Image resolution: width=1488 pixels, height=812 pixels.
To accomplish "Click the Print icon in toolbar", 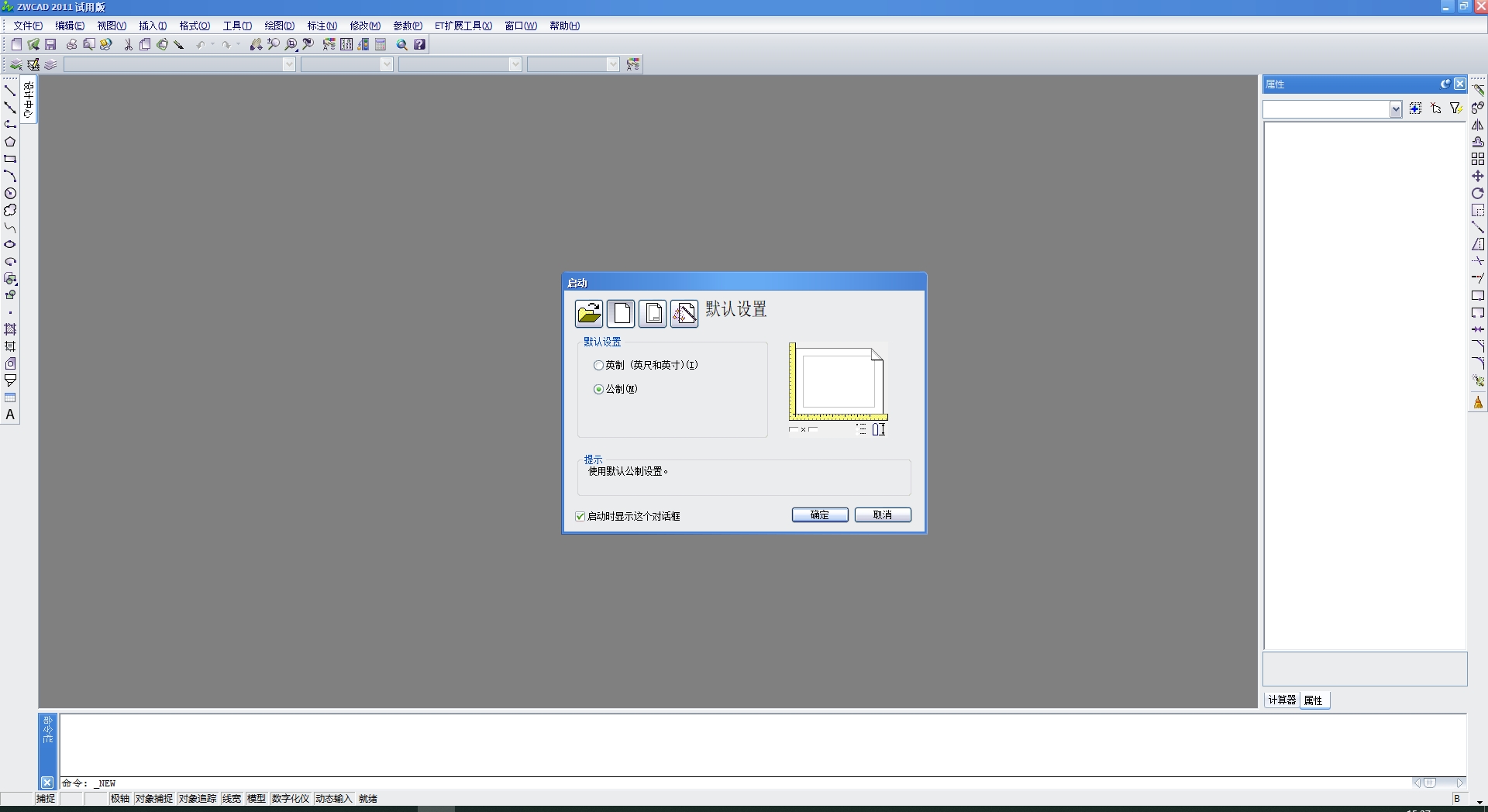I will pos(71,44).
